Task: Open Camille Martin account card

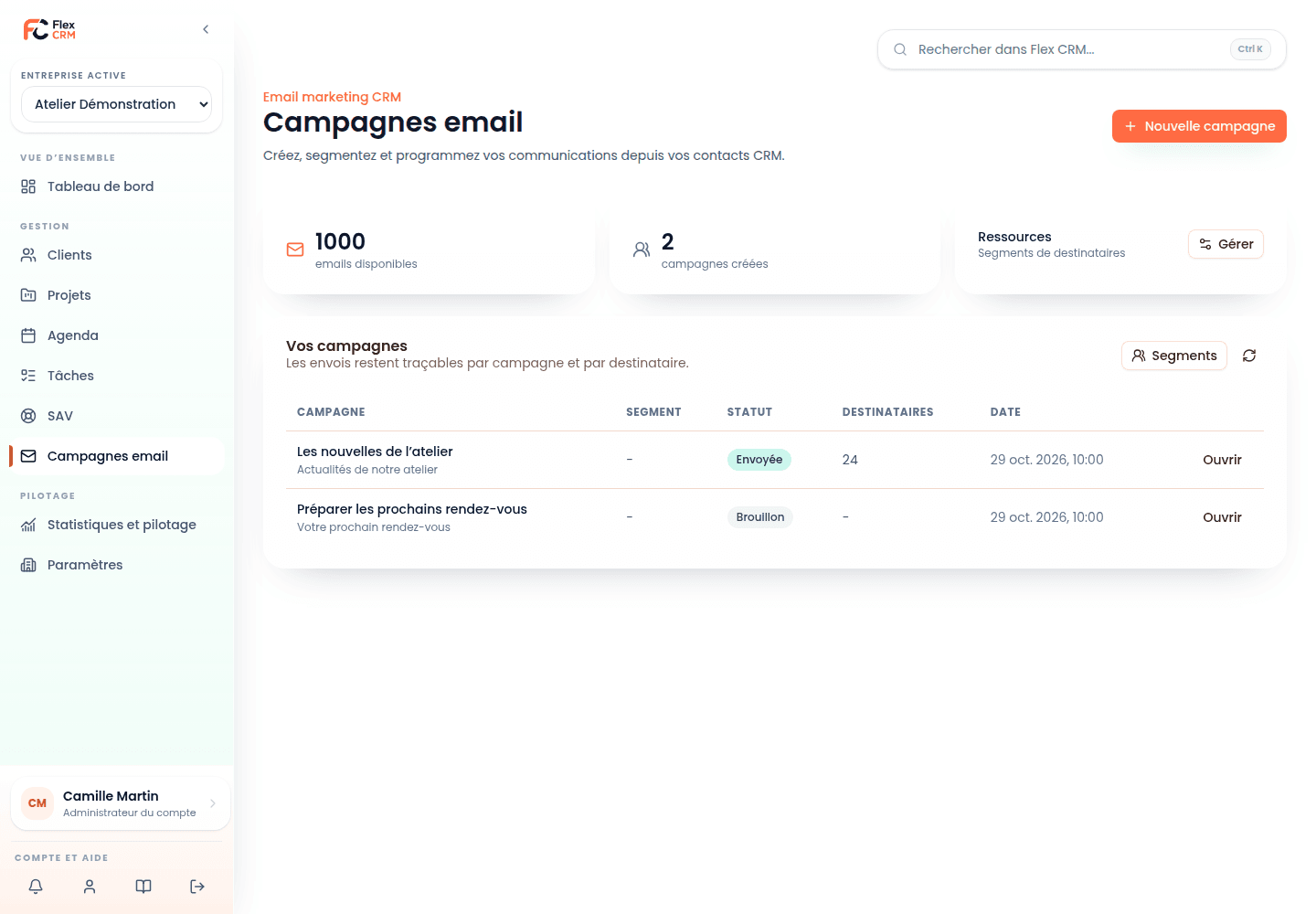Action: tap(120, 803)
